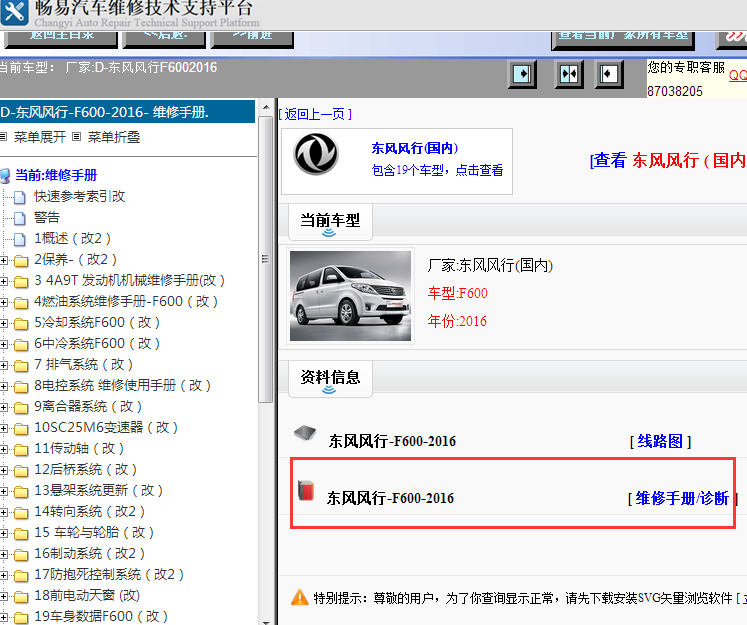Click folder icon of 5冷却系统F600
The height and width of the screenshot is (625, 747).
point(20,323)
